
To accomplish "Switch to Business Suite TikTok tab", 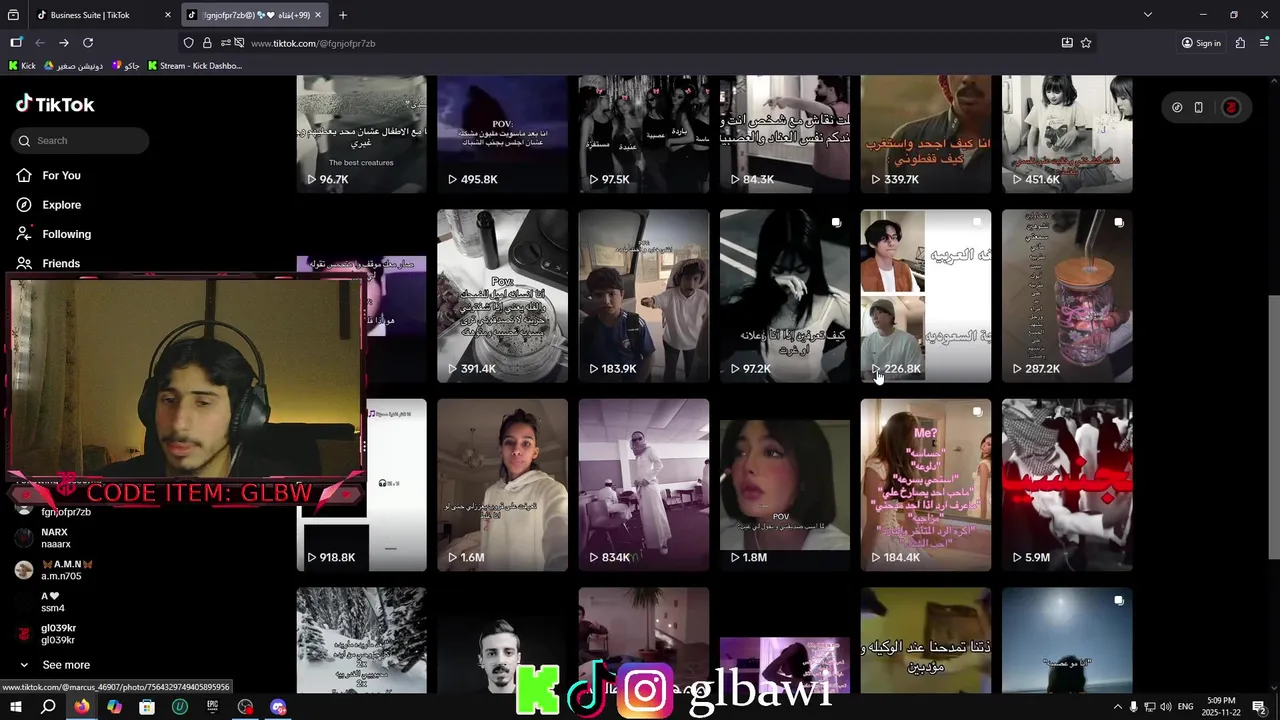I will [x=103, y=15].
